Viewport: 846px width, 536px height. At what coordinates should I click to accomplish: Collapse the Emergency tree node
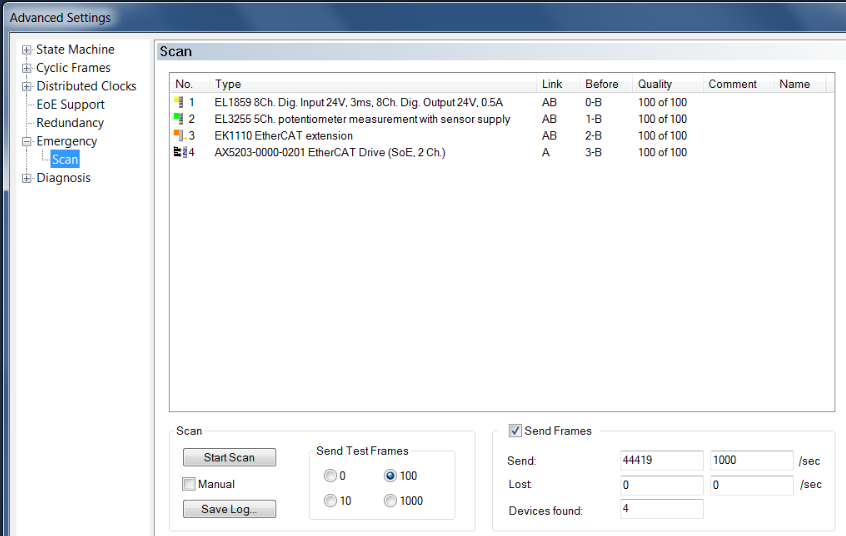[26, 141]
